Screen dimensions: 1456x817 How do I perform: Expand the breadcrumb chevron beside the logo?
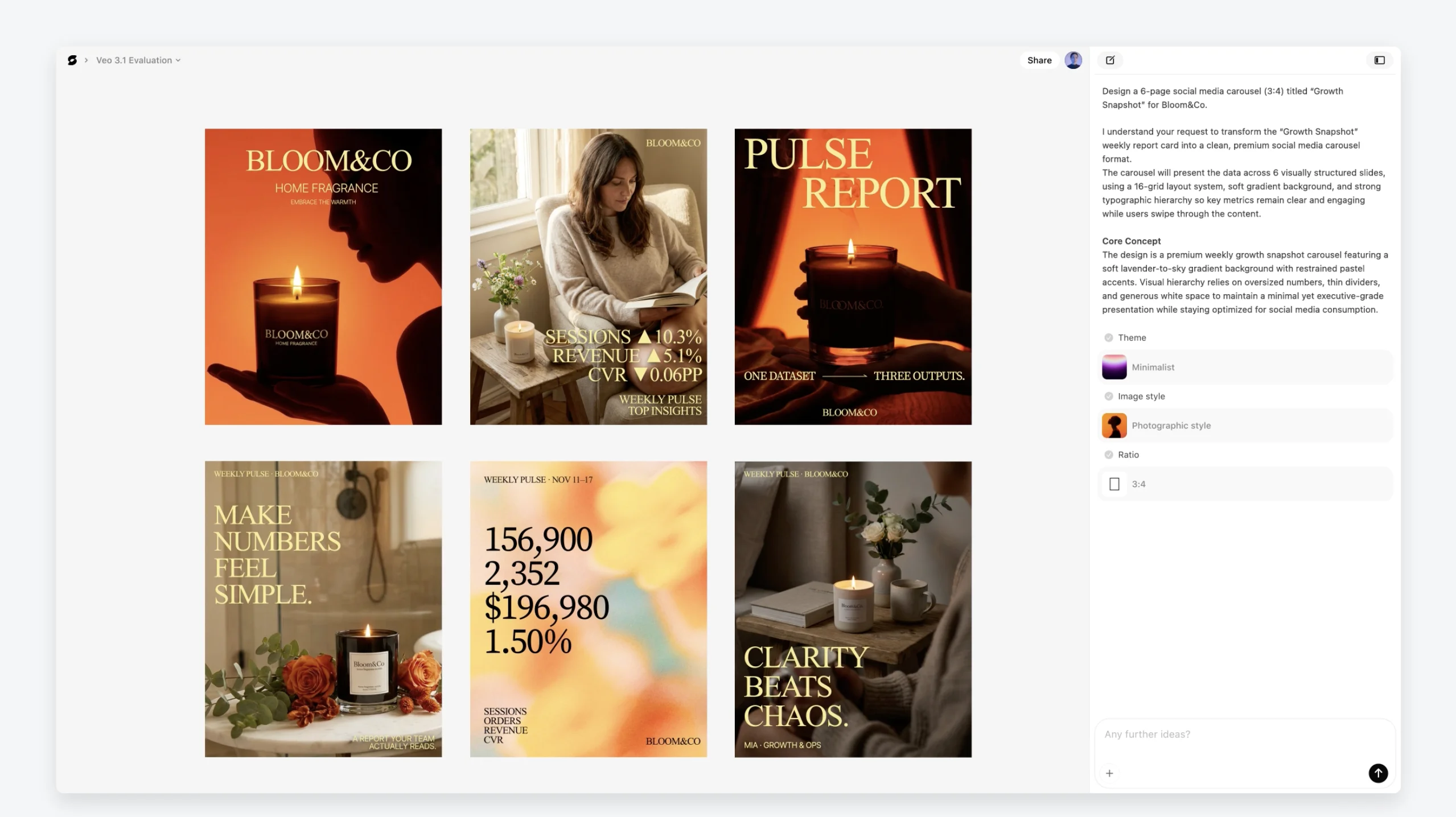pyautogui.click(x=86, y=60)
